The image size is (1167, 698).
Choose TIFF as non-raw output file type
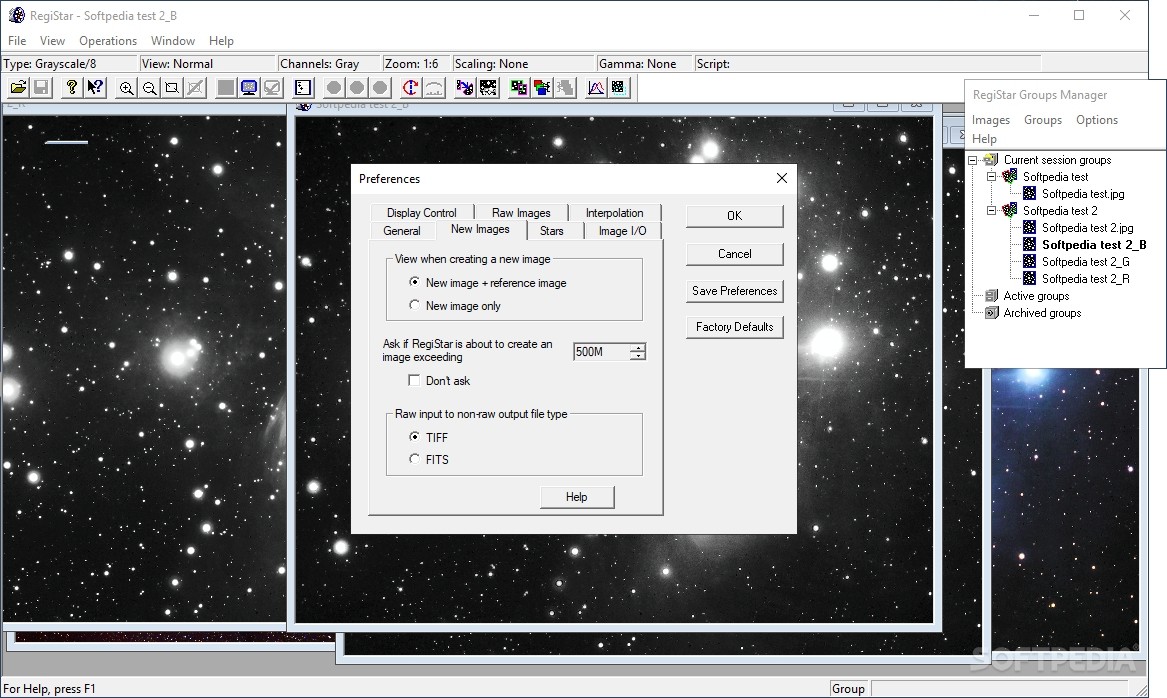click(415, 437)
